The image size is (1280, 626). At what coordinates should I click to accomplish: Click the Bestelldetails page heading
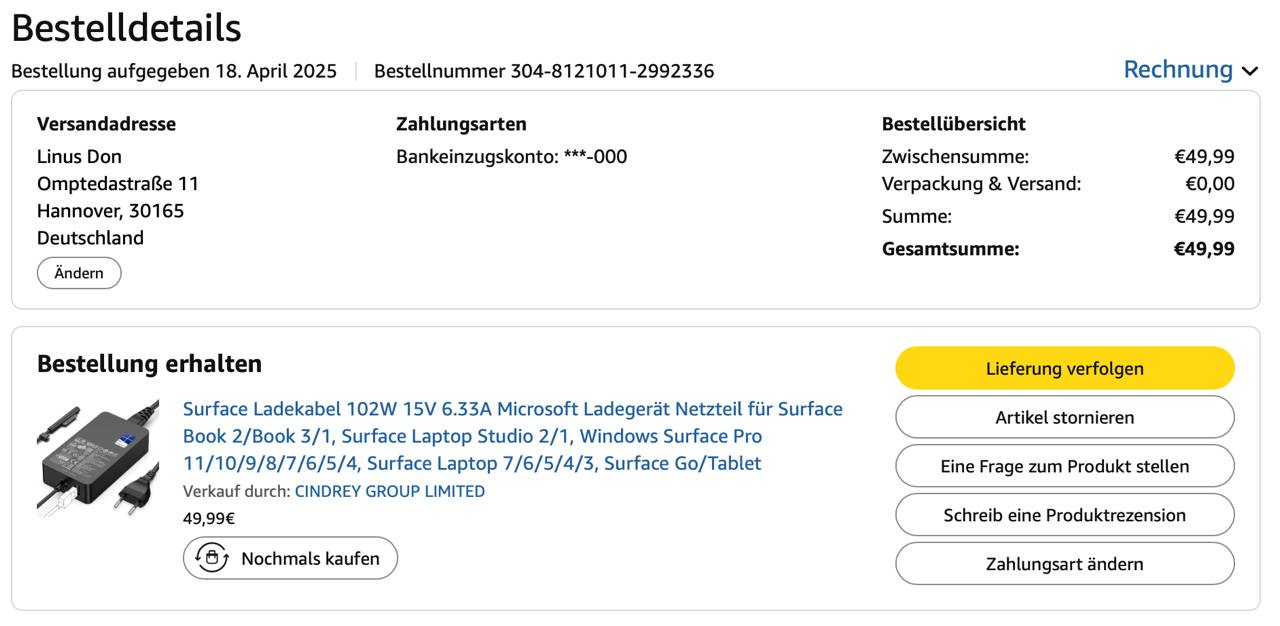(x=126, y=28)
